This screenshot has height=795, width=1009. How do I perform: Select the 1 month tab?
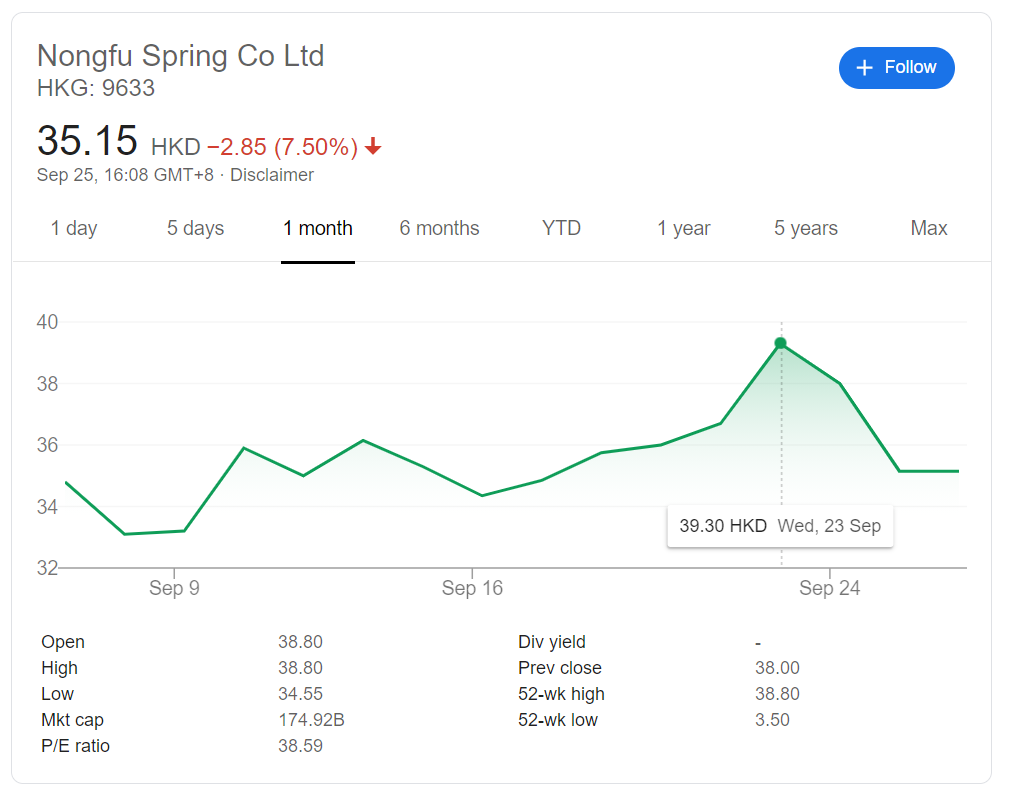click(318, 229)
